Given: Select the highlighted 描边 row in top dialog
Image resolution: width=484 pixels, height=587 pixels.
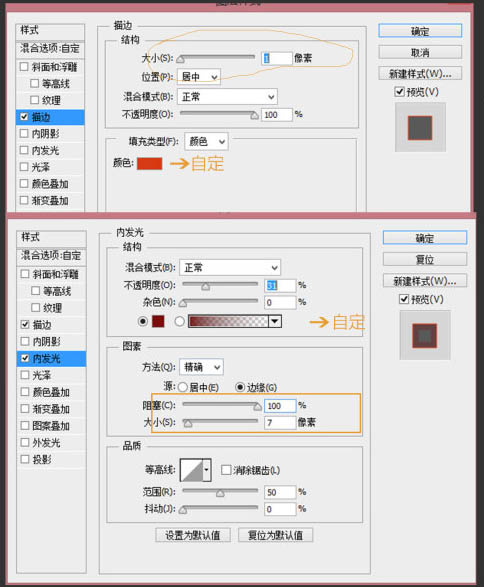Looking at the screenshot, I should coord(50,117).
